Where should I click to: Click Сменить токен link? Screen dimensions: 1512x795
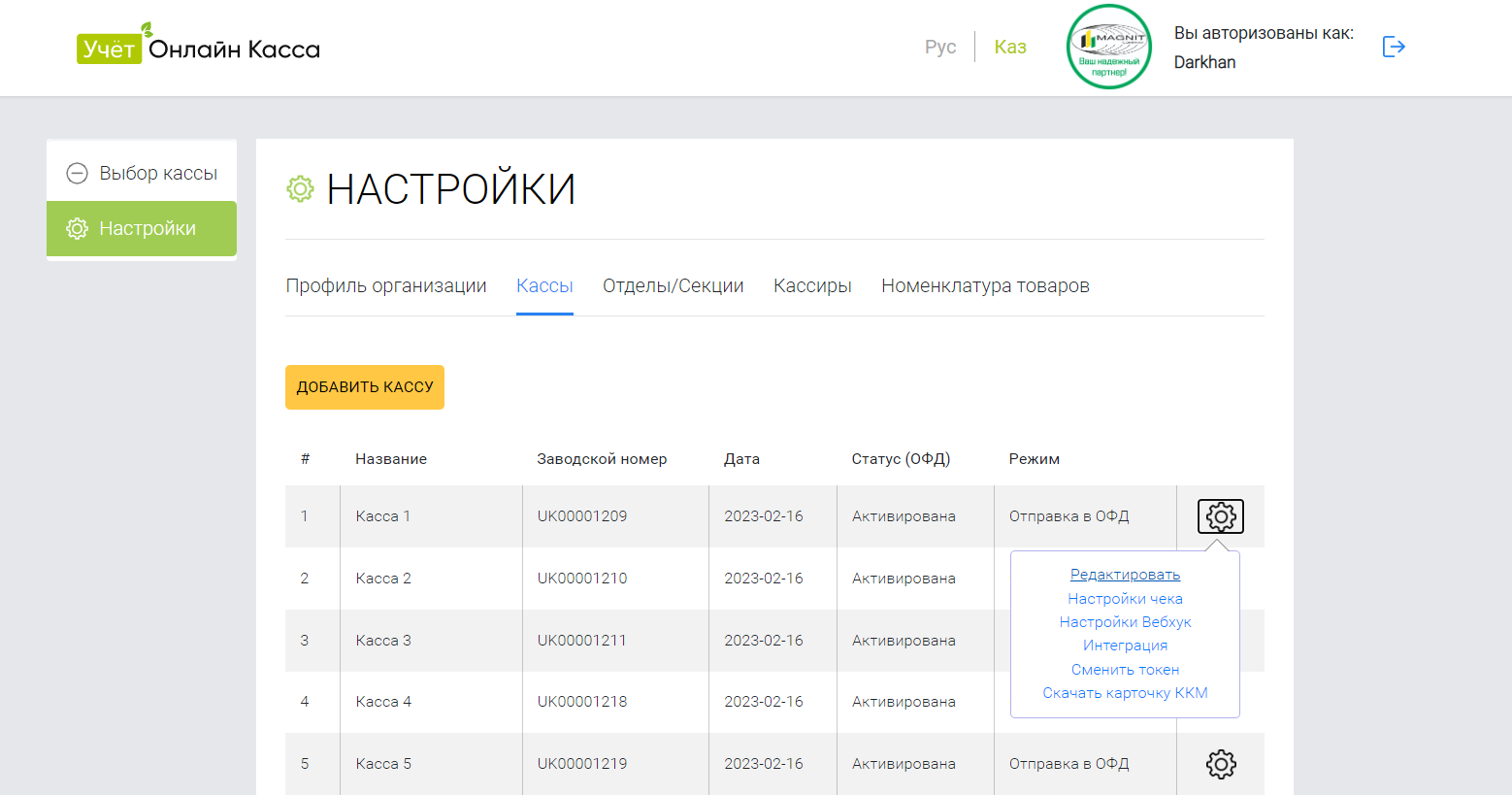click(x=1125, y=670)
